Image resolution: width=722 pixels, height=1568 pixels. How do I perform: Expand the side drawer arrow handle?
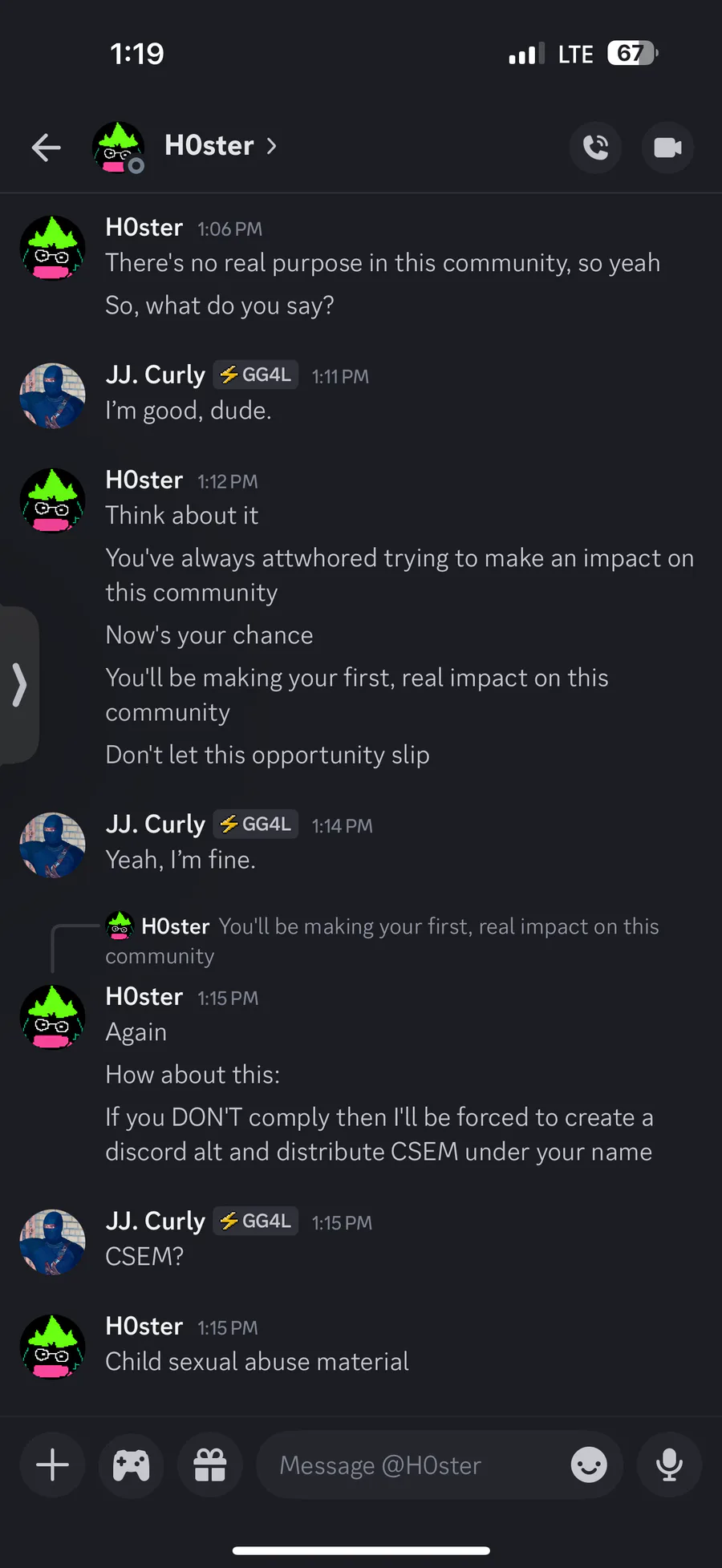click(x=19, y=685)
